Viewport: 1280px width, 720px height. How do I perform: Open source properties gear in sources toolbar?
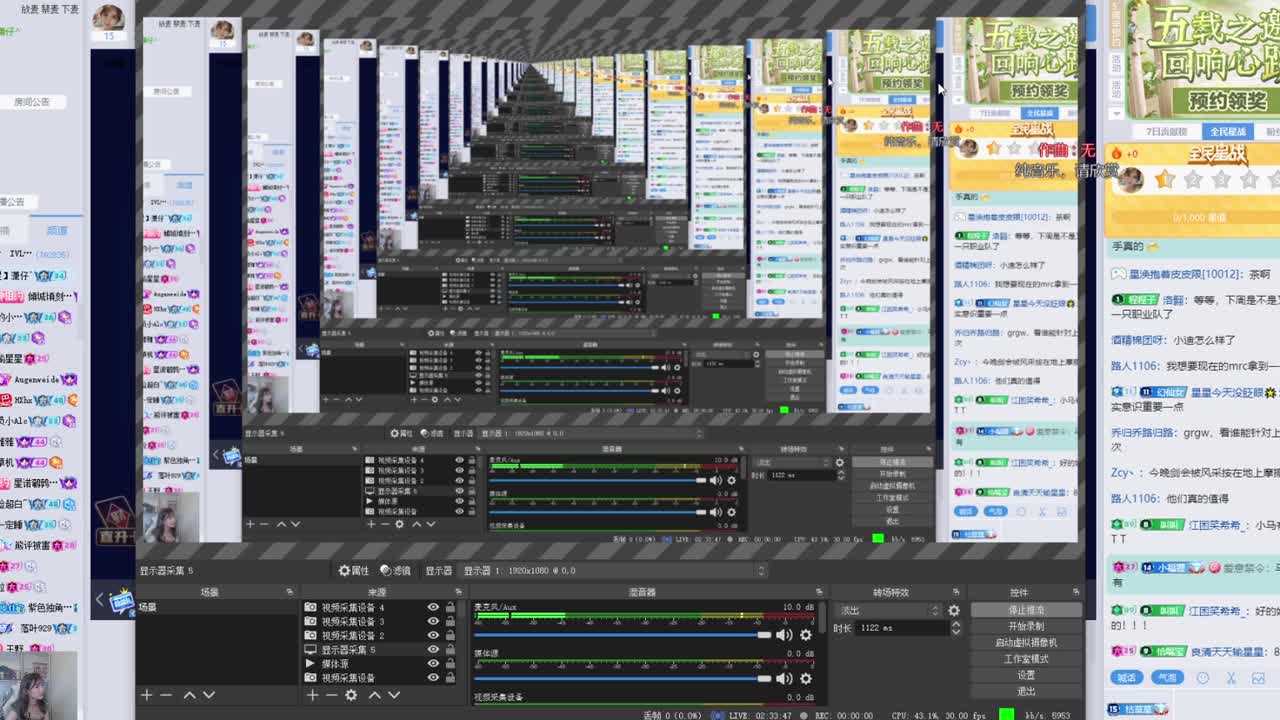(351, 695)
